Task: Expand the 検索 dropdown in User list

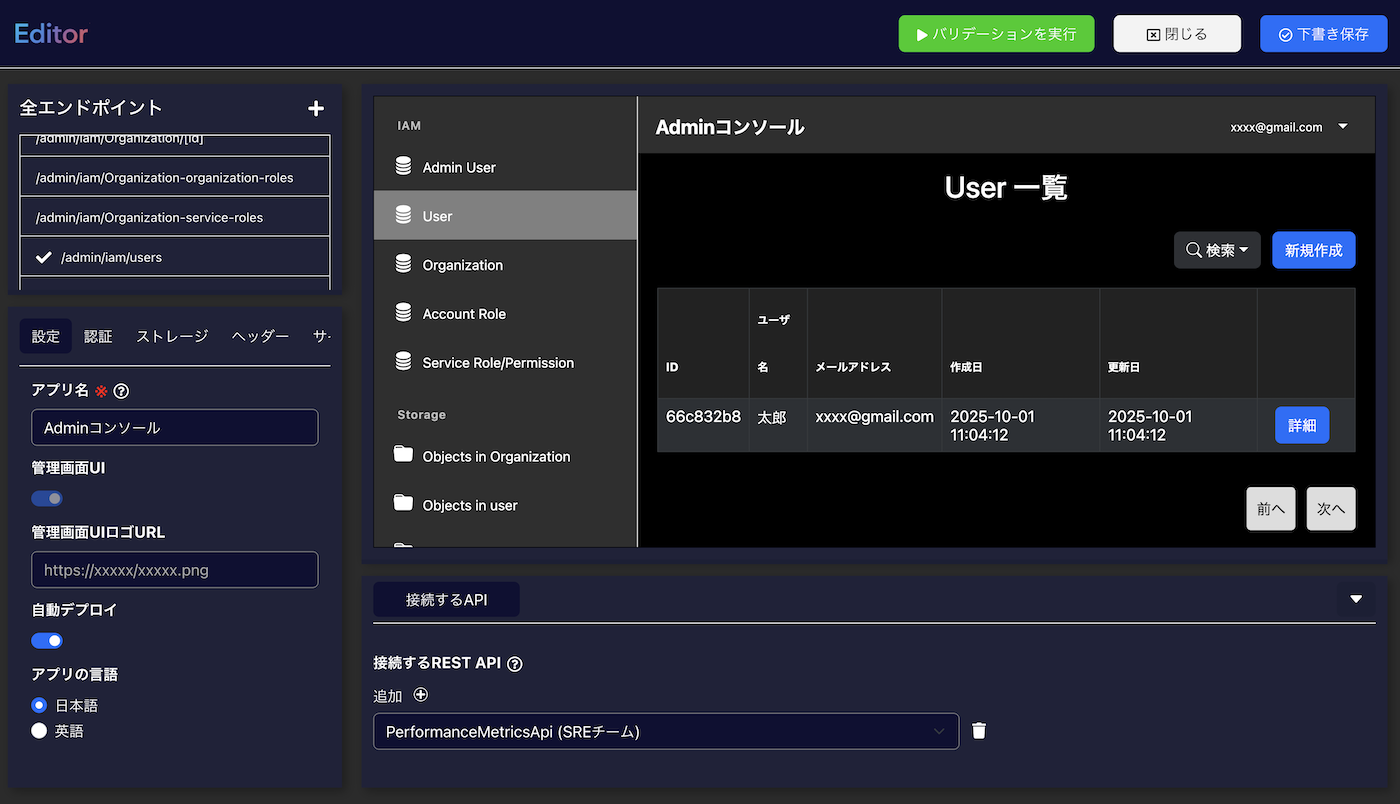Action: pyautogui.click(x=1216, y=250)
